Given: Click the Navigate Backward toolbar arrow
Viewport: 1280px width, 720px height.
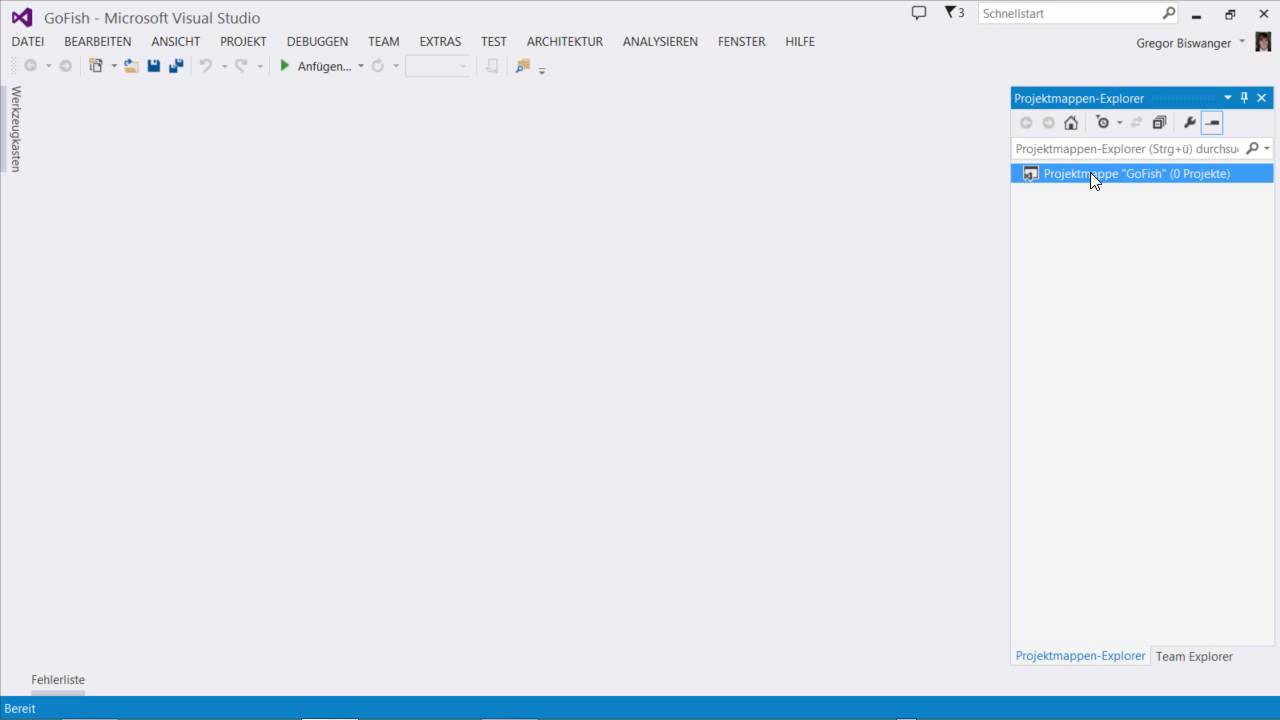Looking at the screenshot, I should [x=30, y=66].
